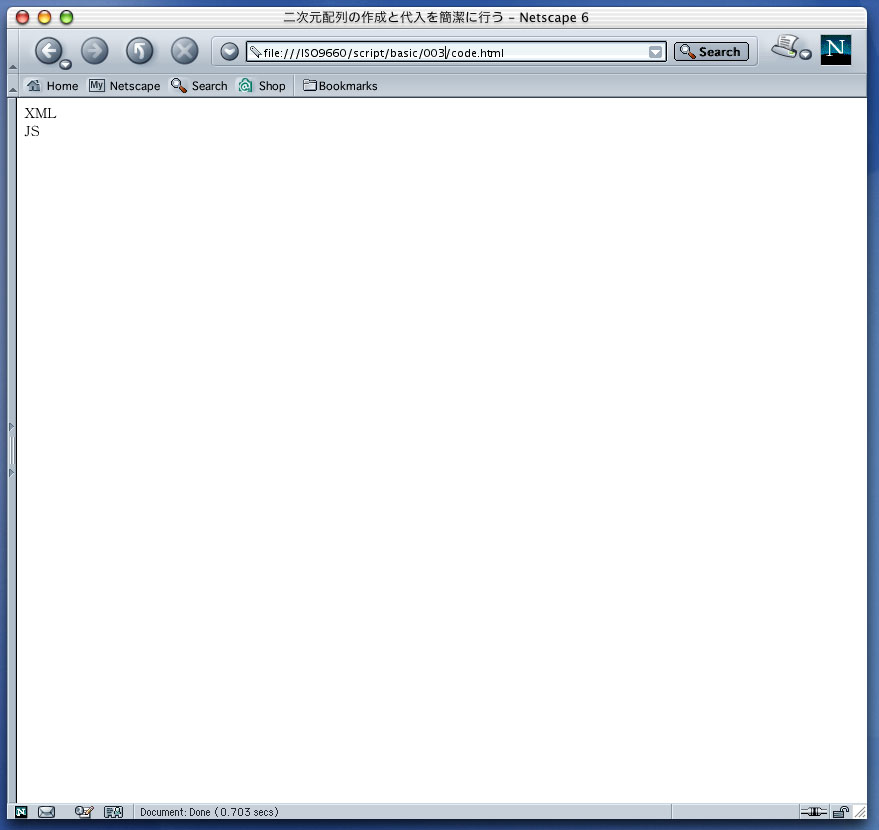Focus the URL address field
Screen dimensions: 879x830
pos(456,52)
